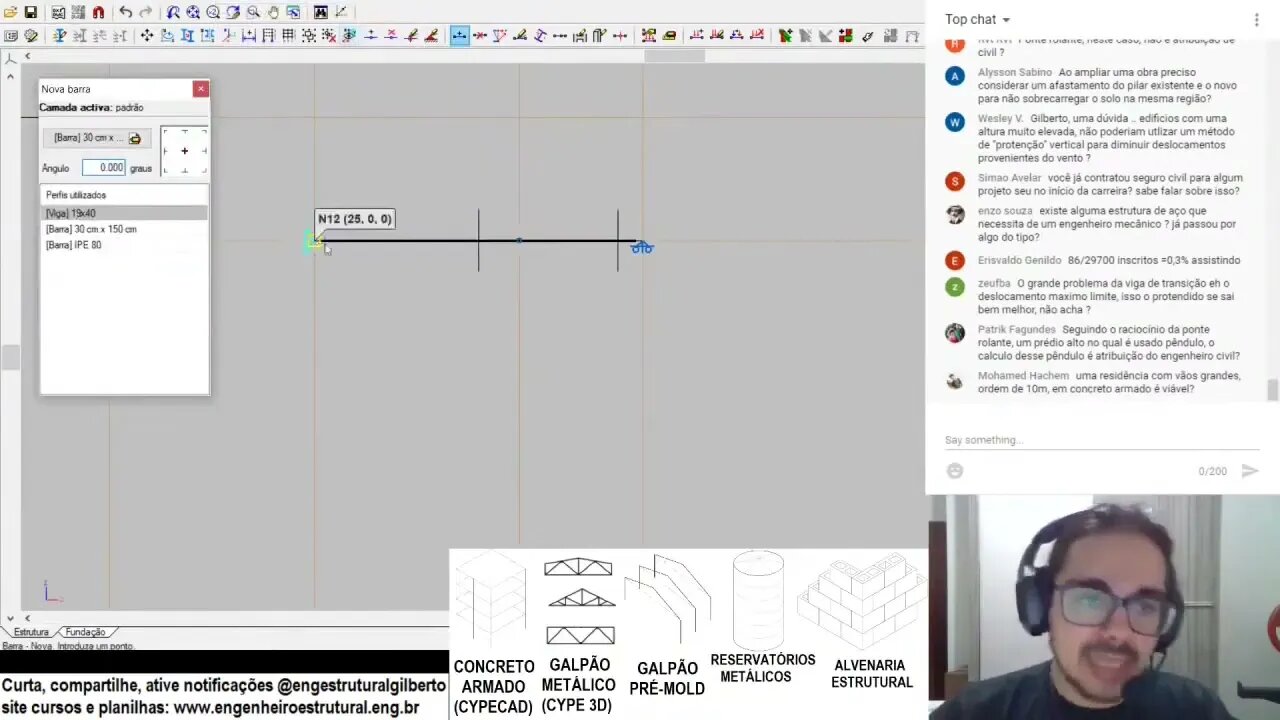The image size is (1280, 720).
Task: Click username zeufba in chat
Action: (994, 283)
